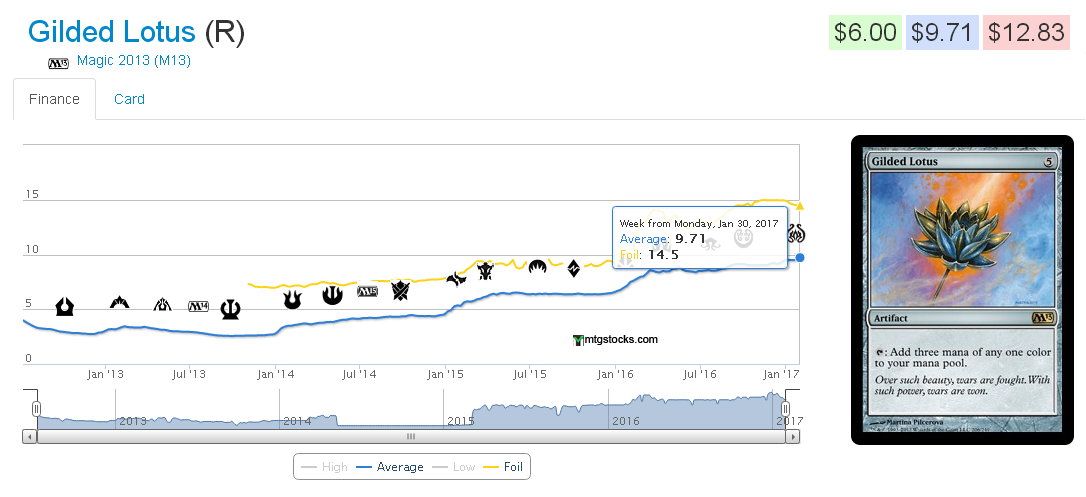Toggle the Average series in legend

[389, 467]
